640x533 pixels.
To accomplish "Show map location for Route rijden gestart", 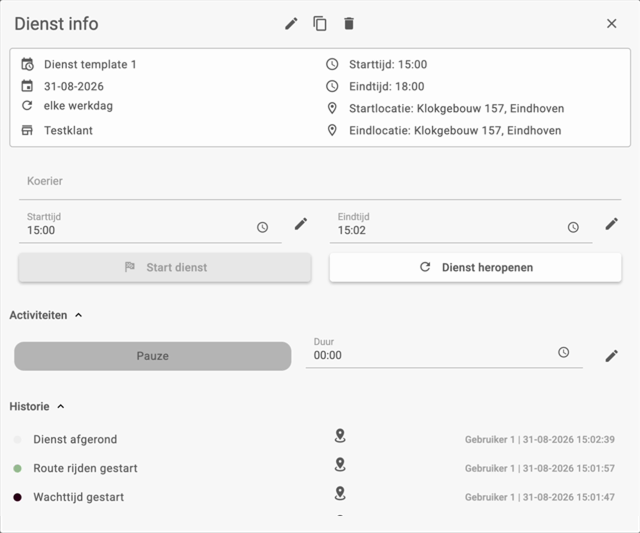I will coord(340,464).
